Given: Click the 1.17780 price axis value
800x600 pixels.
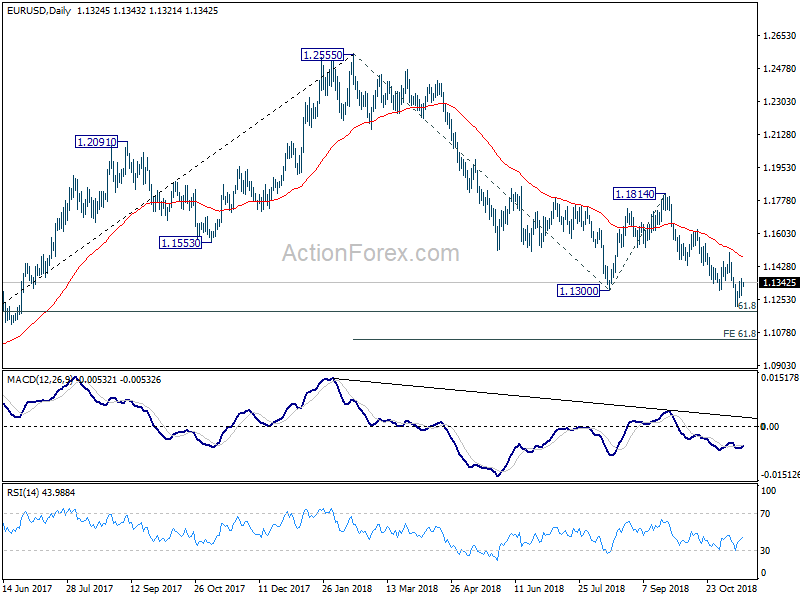Looking at the screenshot, I should pos(779,201).
